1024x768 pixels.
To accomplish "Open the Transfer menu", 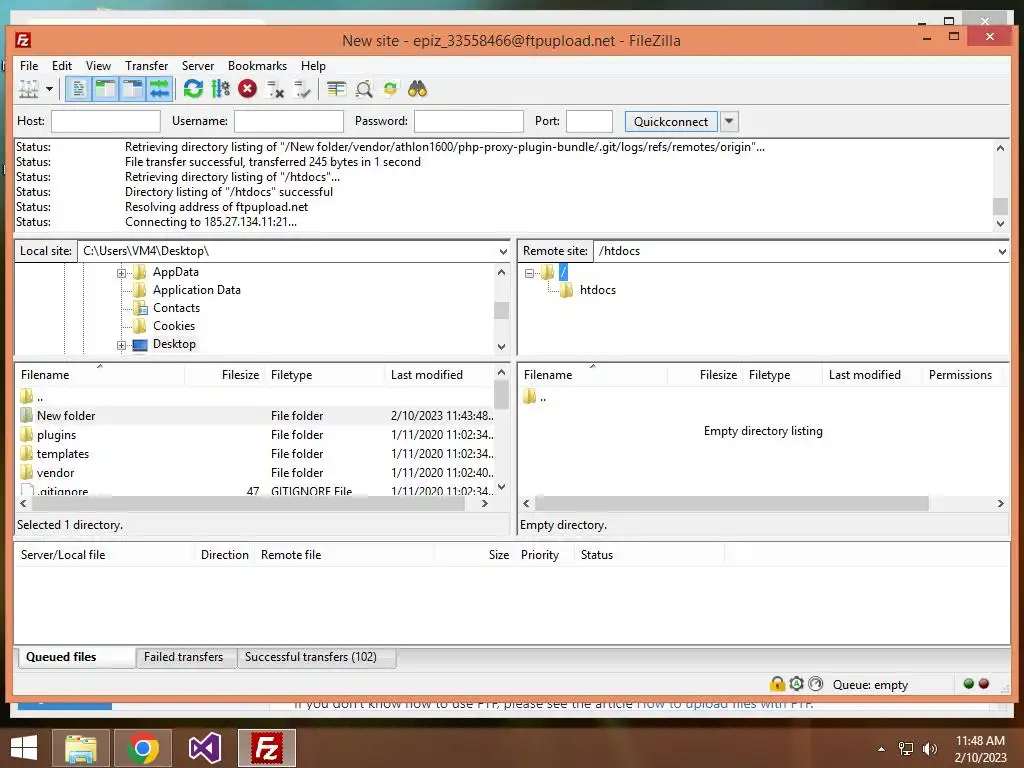I will pyautogui.click(x=146, y=66).
